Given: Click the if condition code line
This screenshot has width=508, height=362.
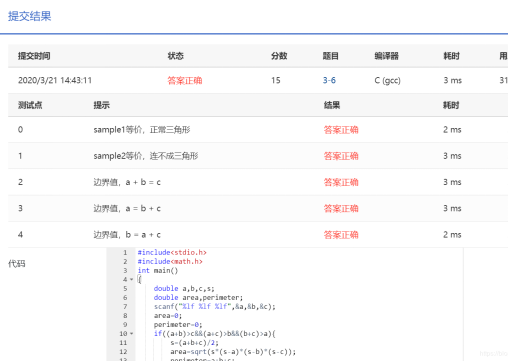Looking at the screenshot, I should click(215, 333).
